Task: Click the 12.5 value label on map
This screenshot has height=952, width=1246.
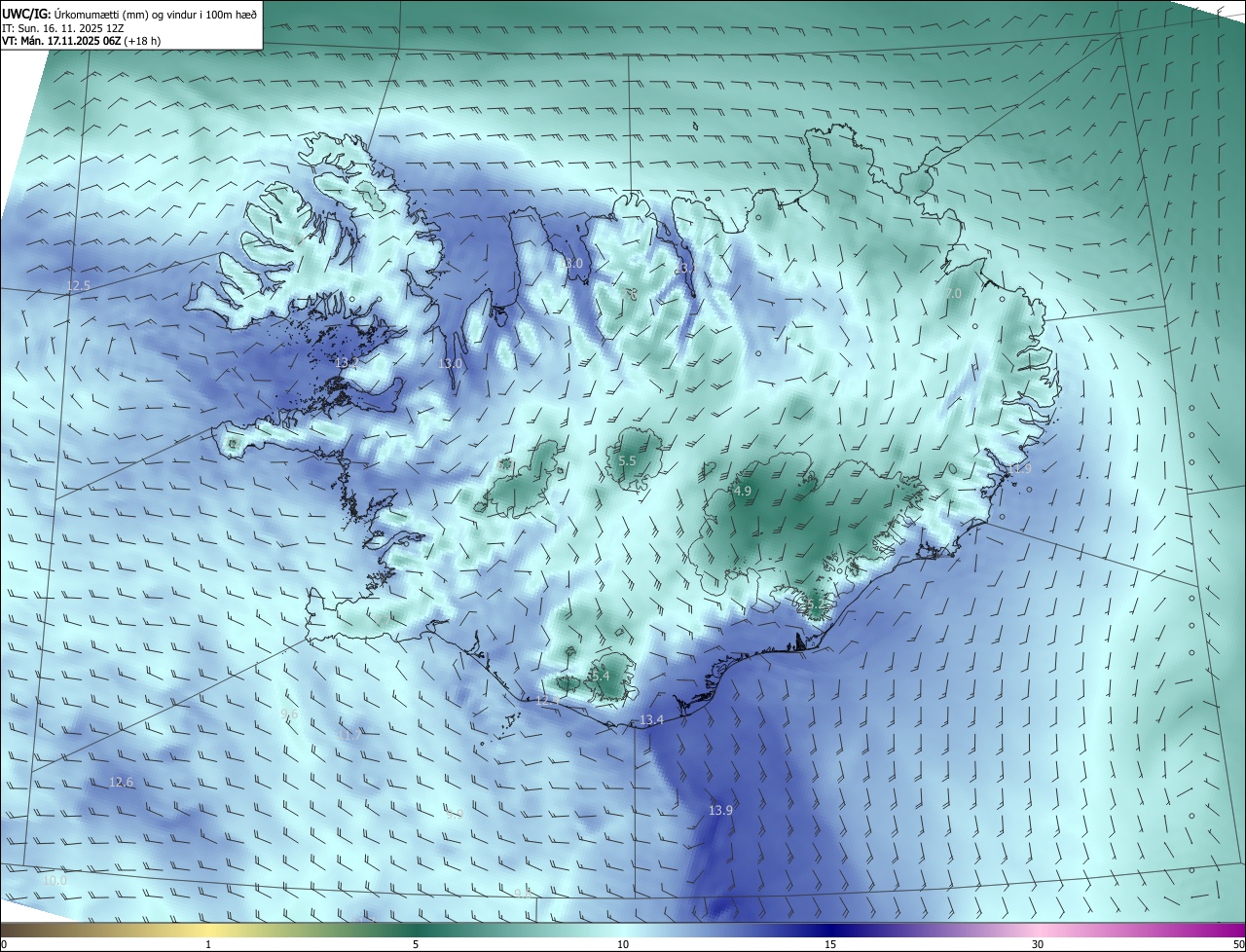Action: 78,286
